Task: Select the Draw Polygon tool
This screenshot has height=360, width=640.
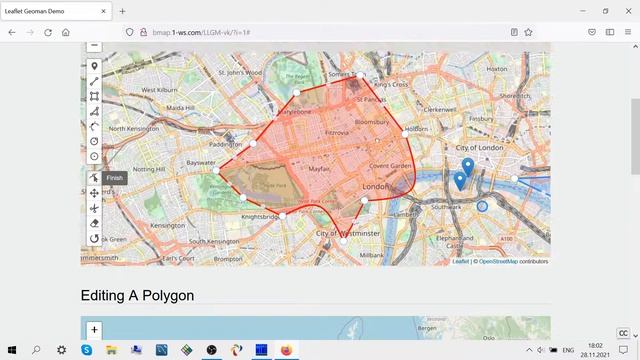Action: pos(94,111)
